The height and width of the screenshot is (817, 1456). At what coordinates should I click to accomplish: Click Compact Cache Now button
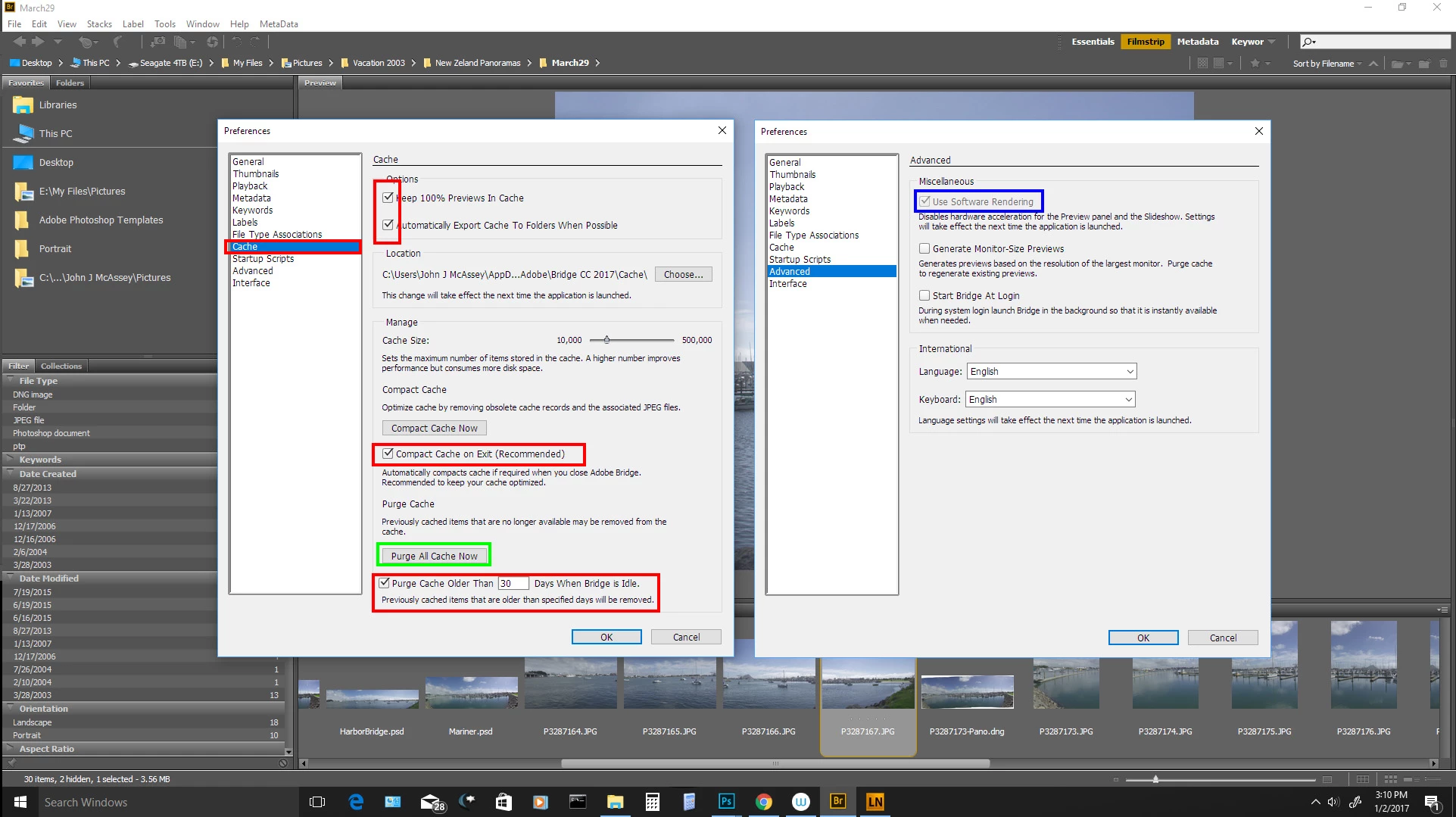434,428
